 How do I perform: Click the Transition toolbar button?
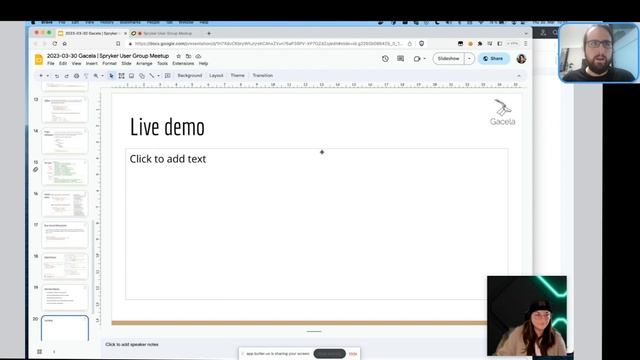(262, 76)
